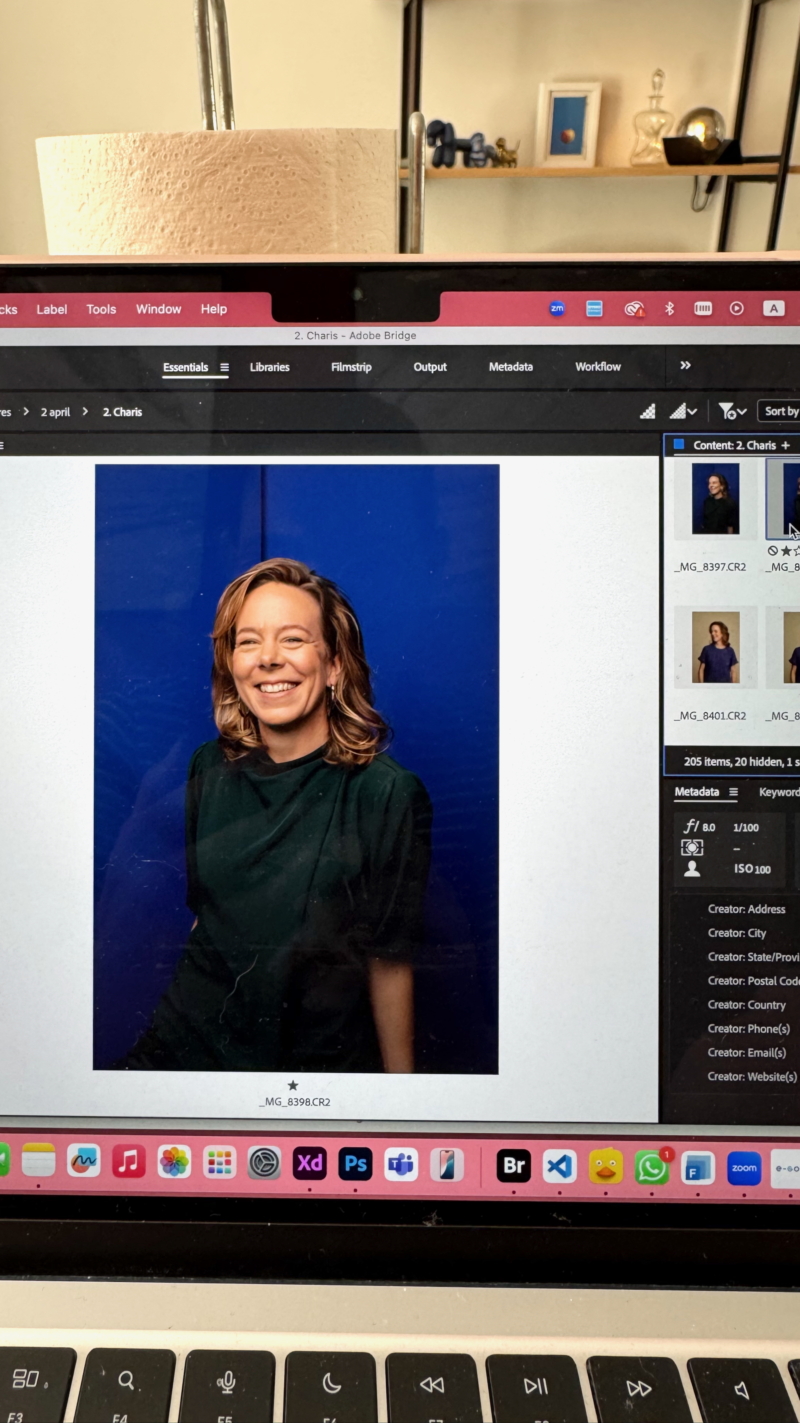Click the '2 april' breadcrumb folder
The height and width of the screenshot is (1423, 800).
(x=55, y=412)
